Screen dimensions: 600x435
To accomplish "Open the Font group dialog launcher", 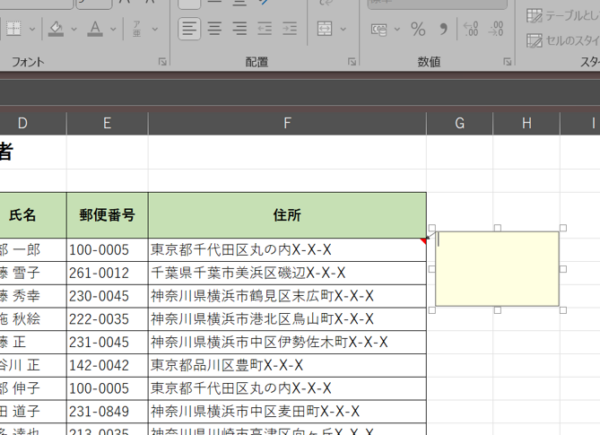I will point(162,62).
